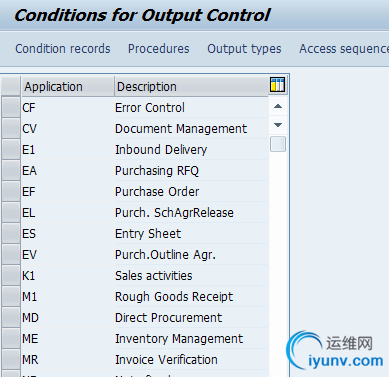Click the Document Management description
This screenshot has height=377, width=389.
(181, 129)
